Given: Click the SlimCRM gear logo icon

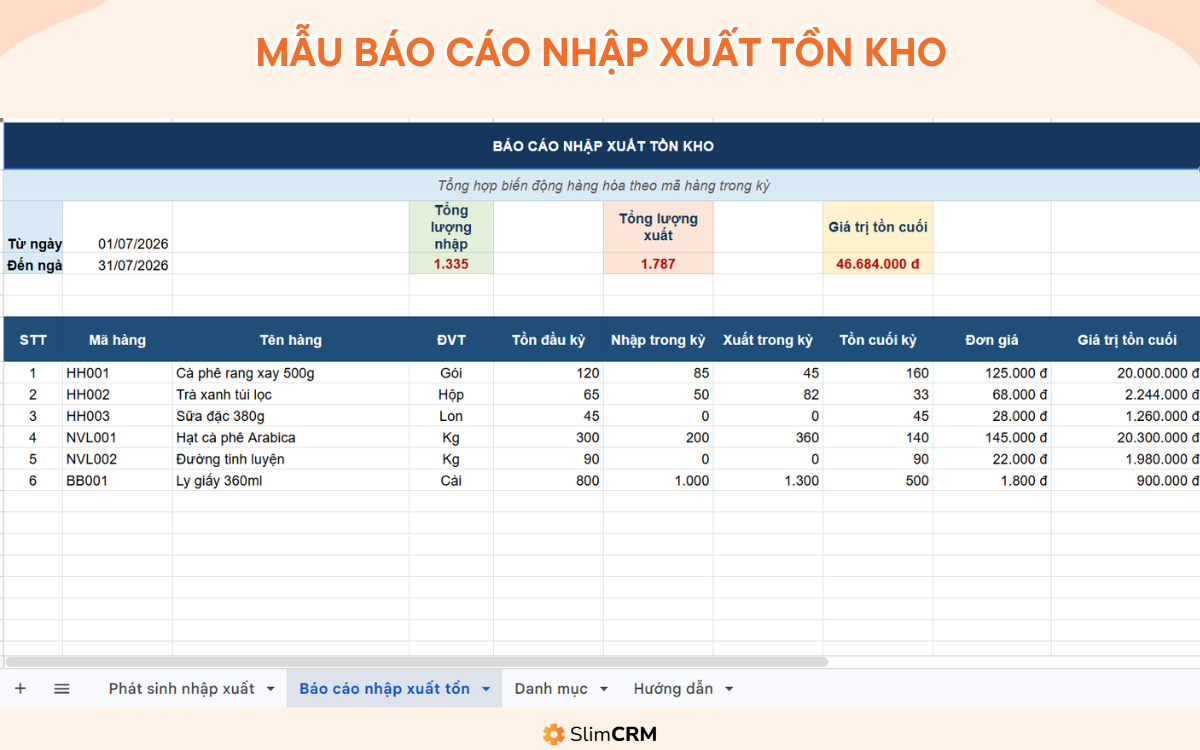Looking at the screenshot, I should [554, 734].
